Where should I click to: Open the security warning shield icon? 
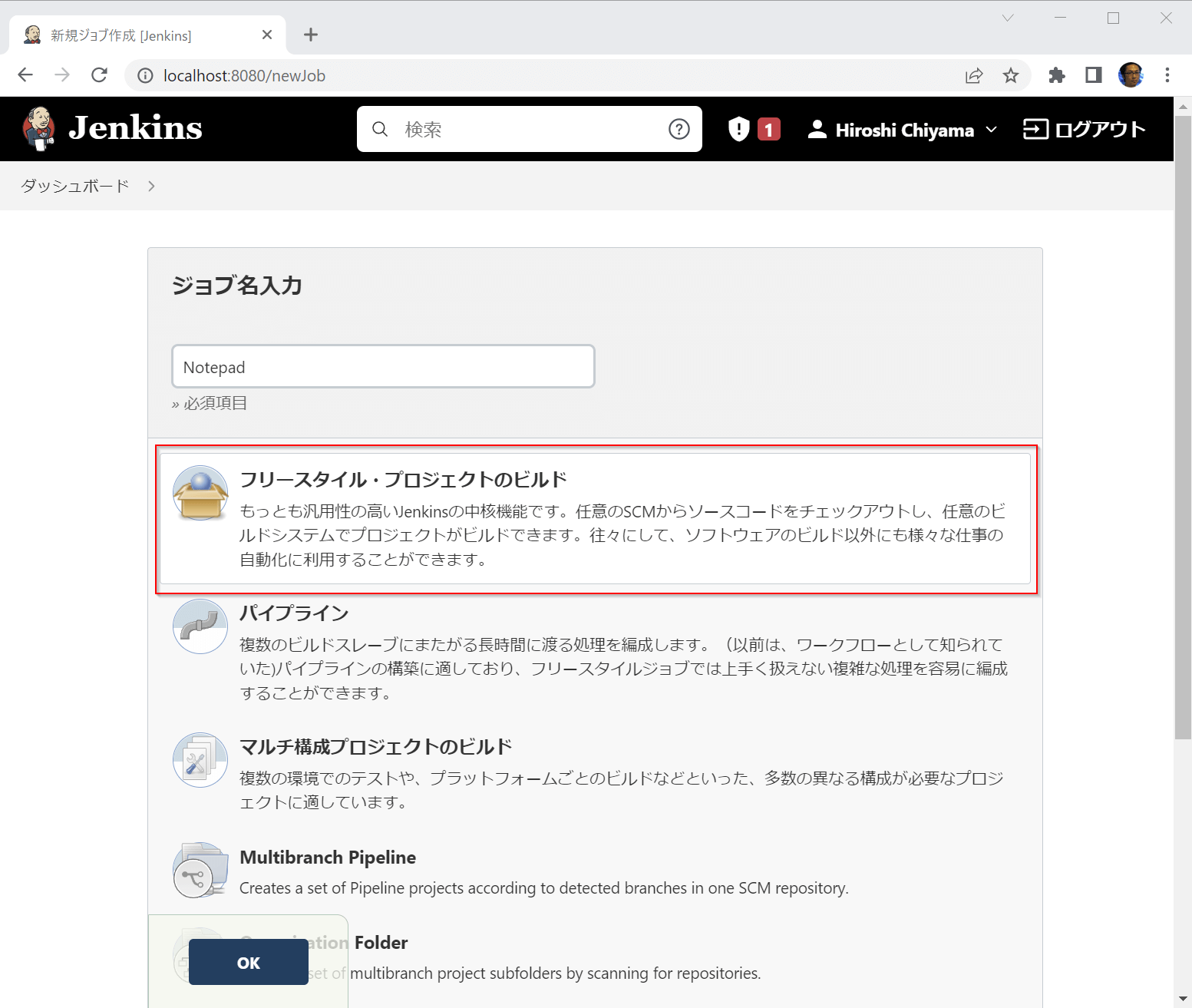click(x=738, y=129)
